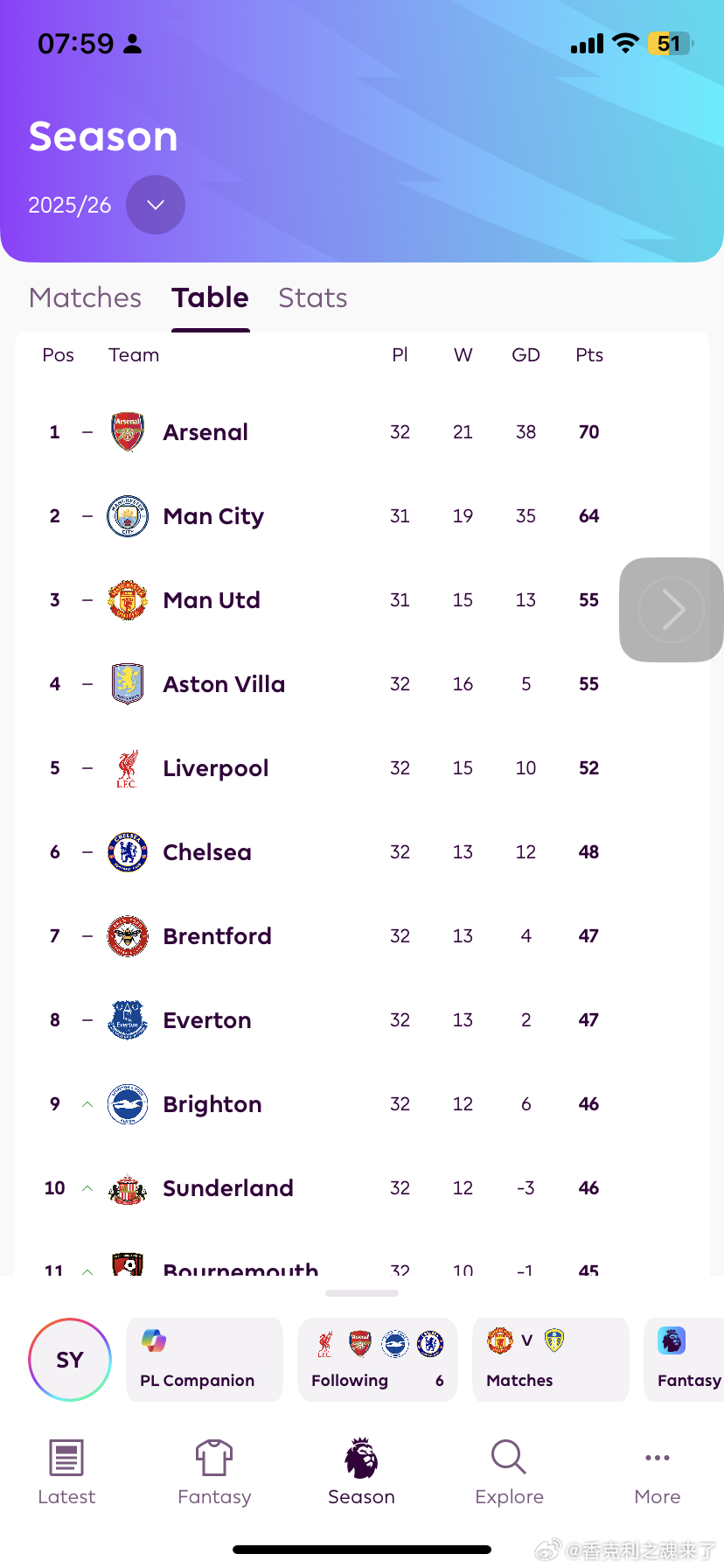Open the Following teams card

coord(377,1360)
